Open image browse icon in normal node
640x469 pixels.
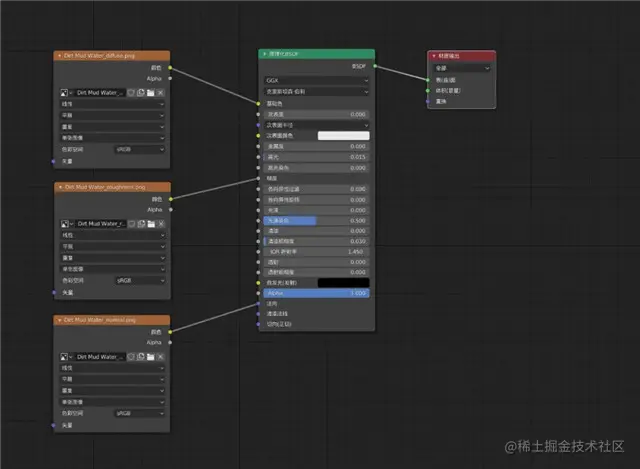coord(67,357)
